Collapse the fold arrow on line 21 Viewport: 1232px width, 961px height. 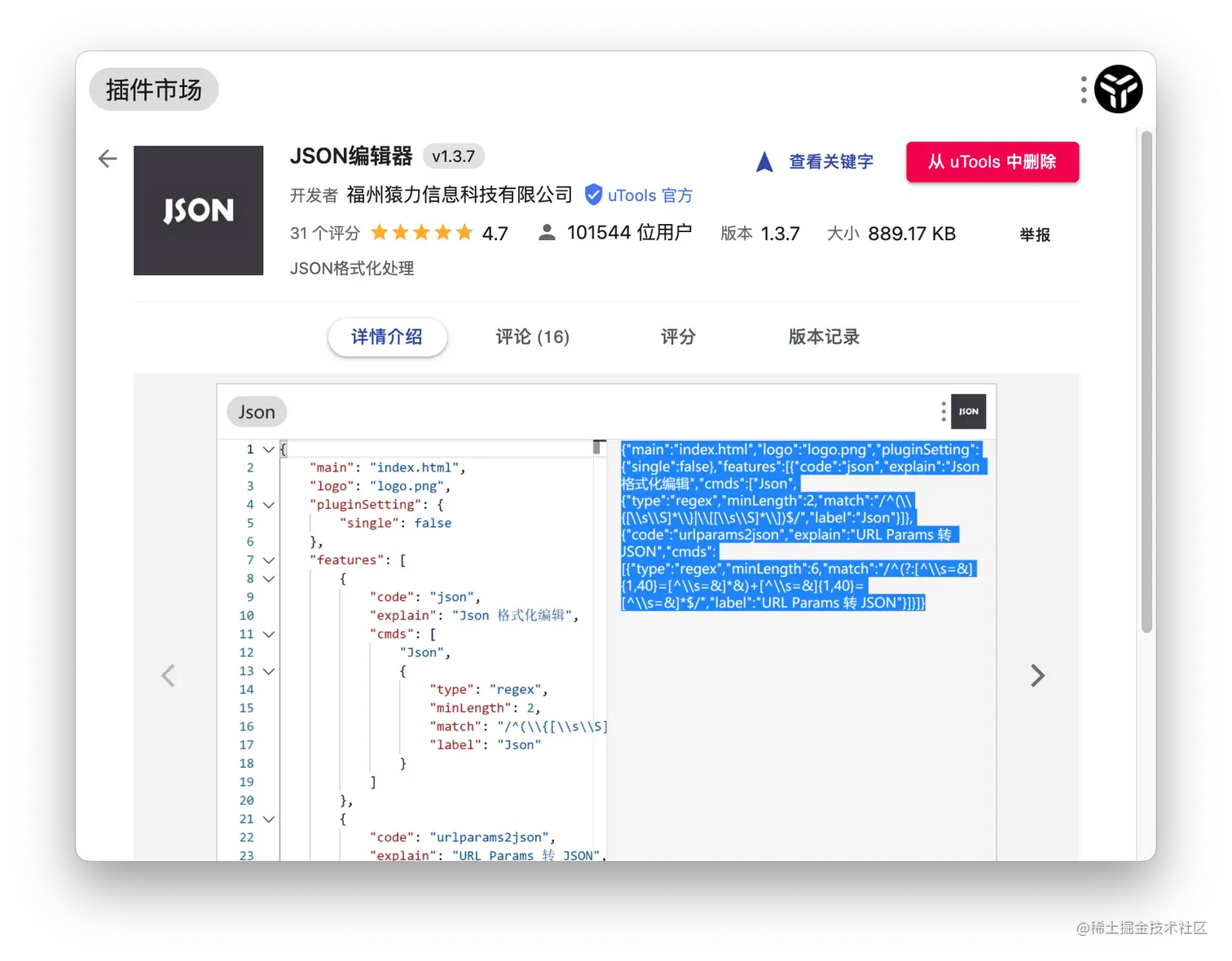[268, 819]
